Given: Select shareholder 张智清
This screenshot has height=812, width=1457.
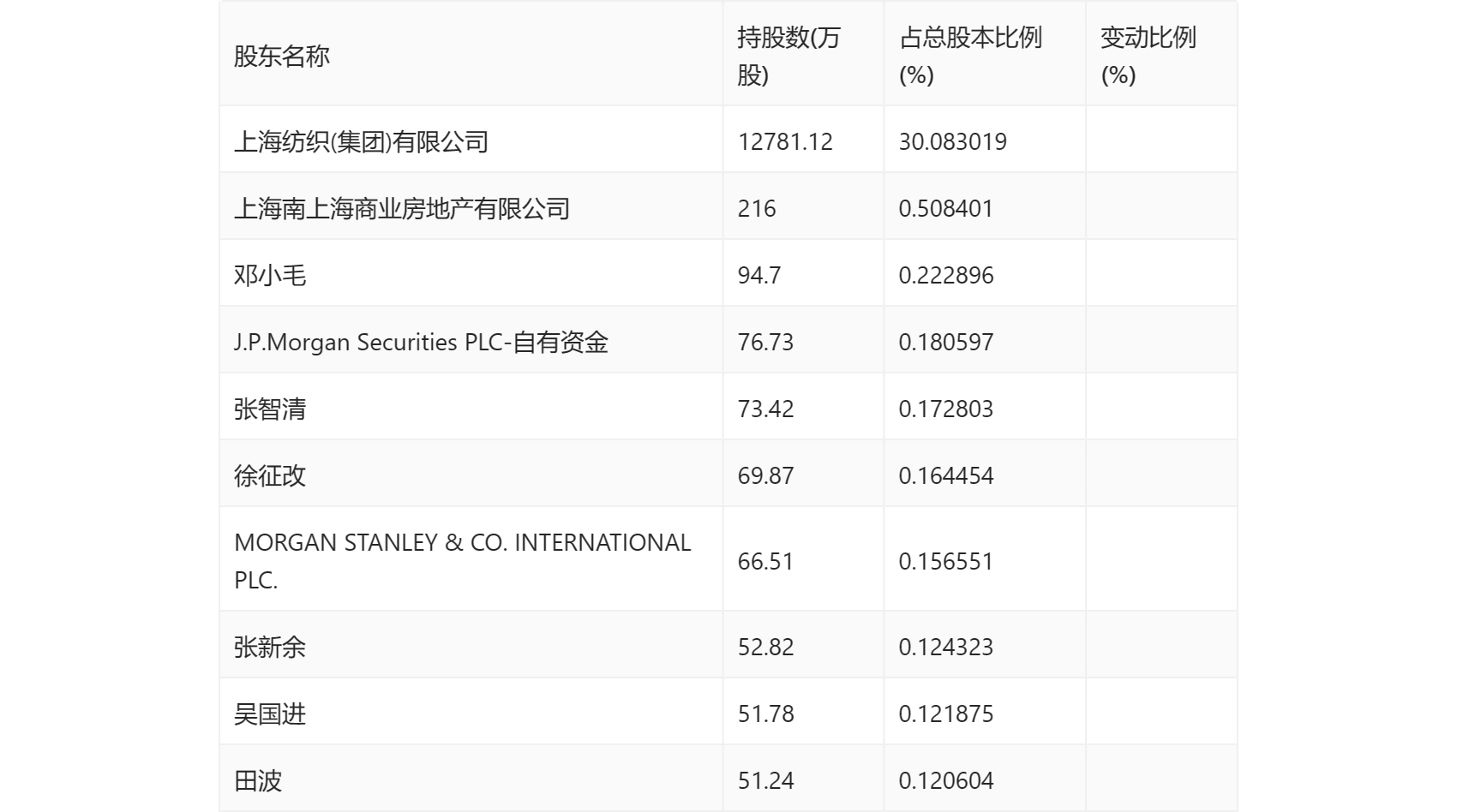Looking at the screenshot, I should [270, 409].
